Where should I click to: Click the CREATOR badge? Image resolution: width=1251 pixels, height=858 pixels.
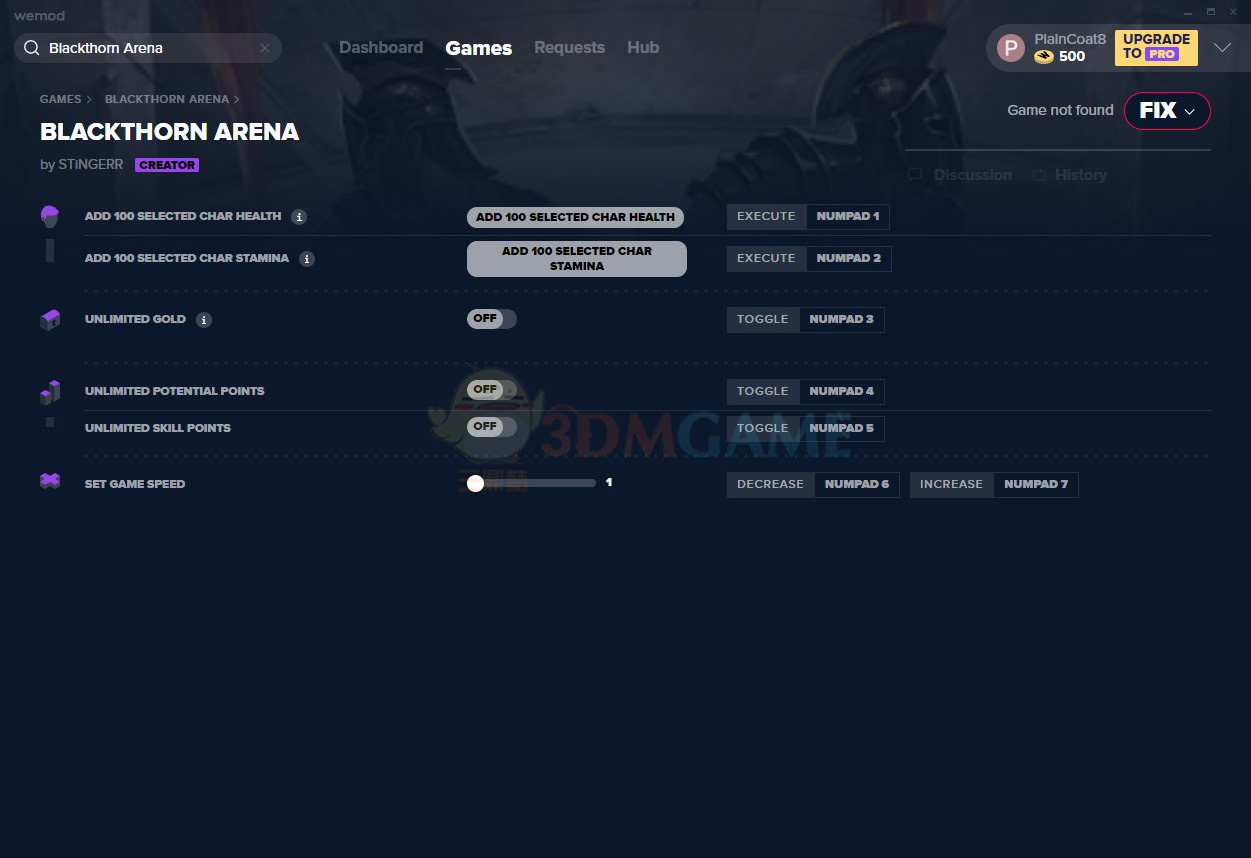point(167,165)
